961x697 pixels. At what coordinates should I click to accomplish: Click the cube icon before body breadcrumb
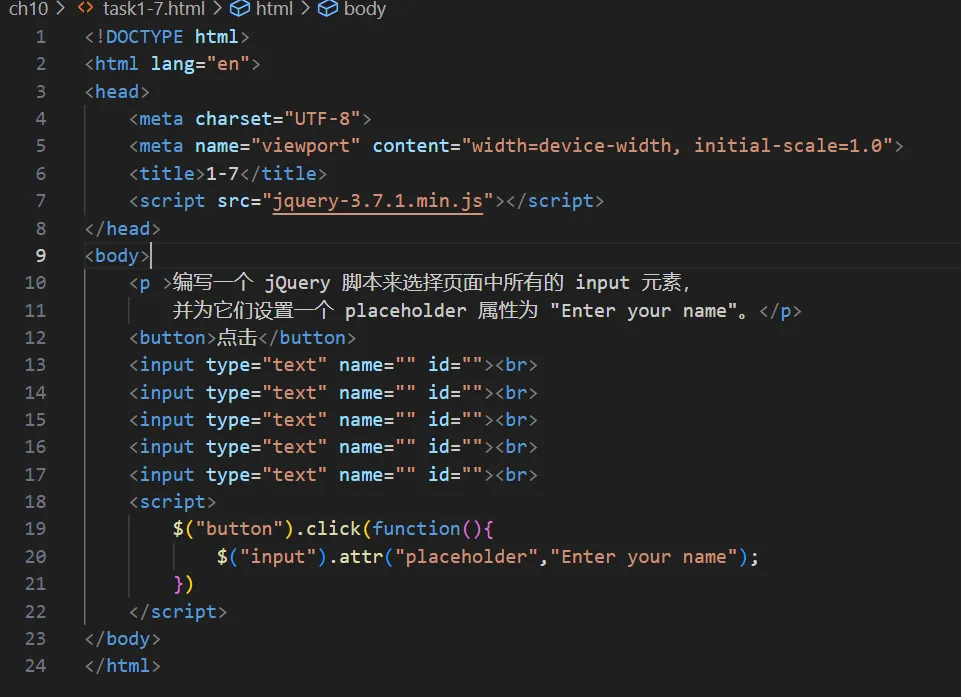pos(328,9)
